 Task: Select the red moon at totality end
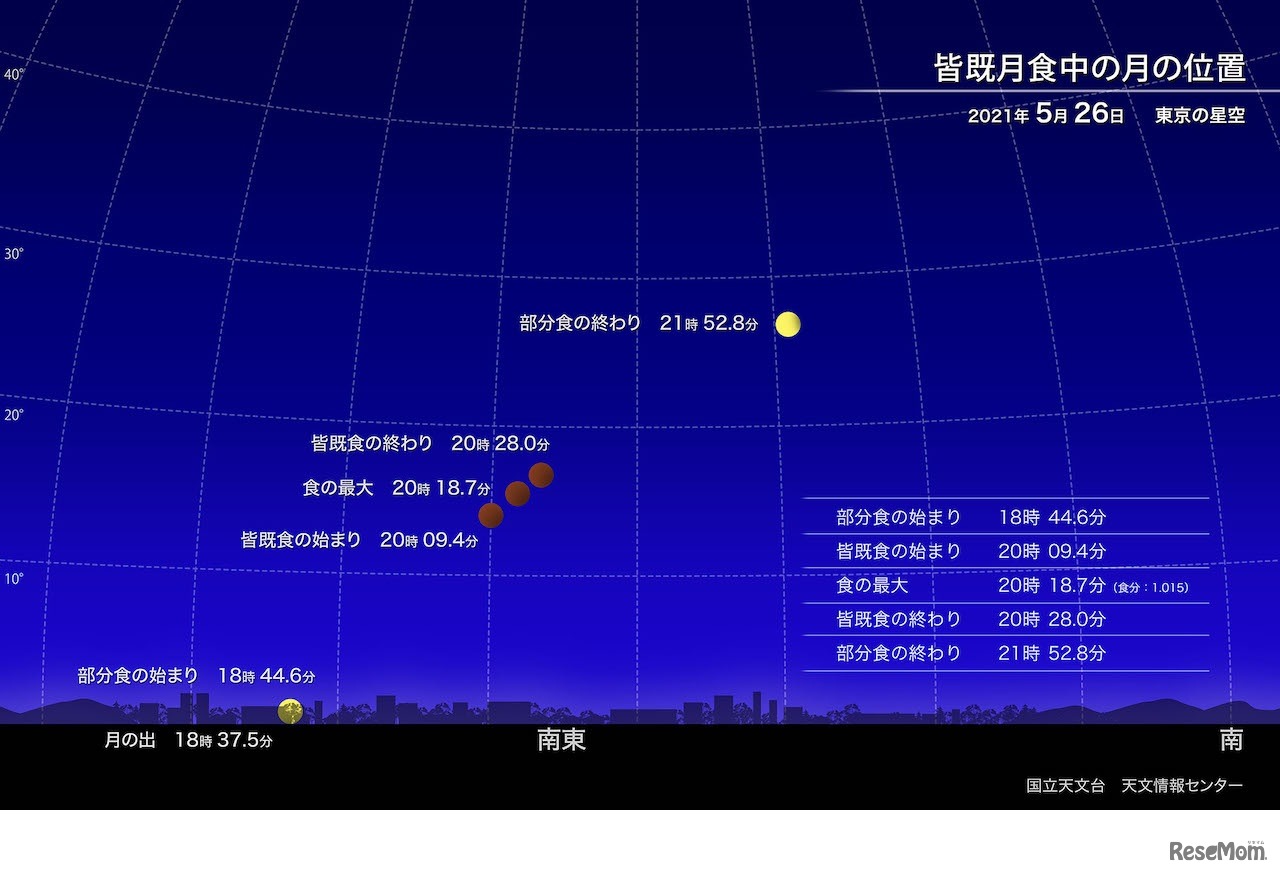(541, 475)
